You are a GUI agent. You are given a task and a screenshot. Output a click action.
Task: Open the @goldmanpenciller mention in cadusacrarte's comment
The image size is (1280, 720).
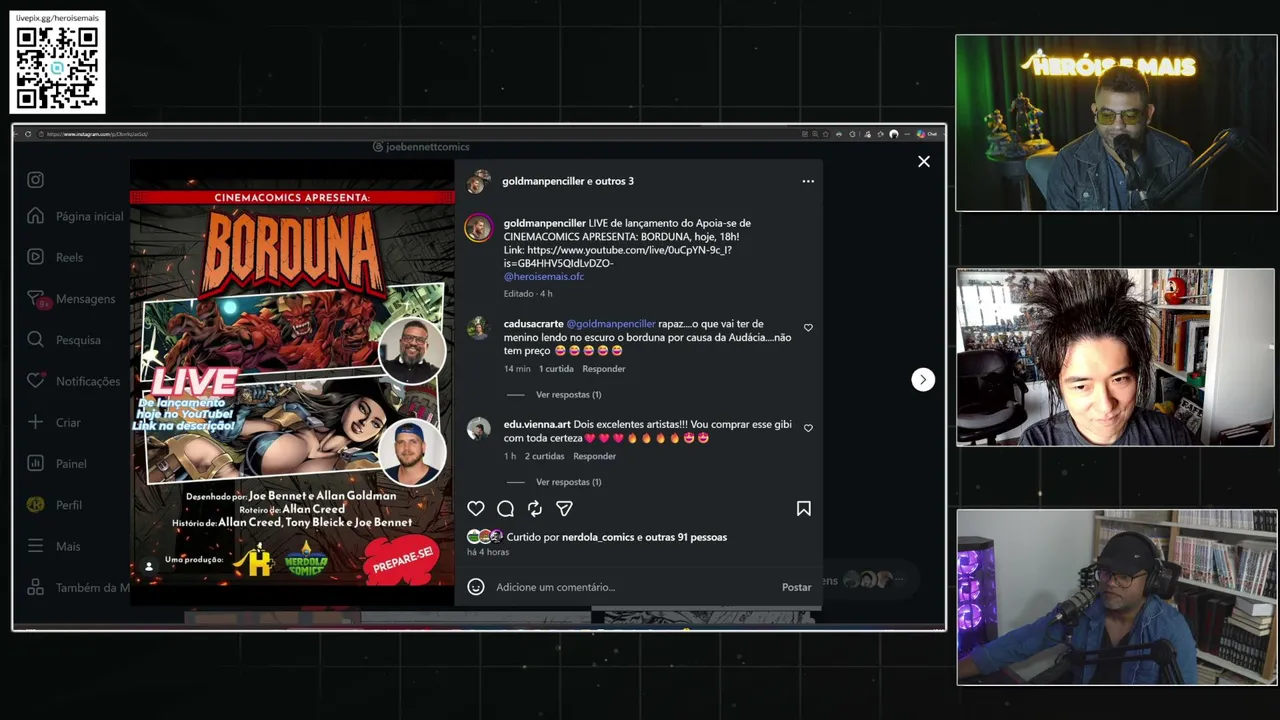point(611,324)
